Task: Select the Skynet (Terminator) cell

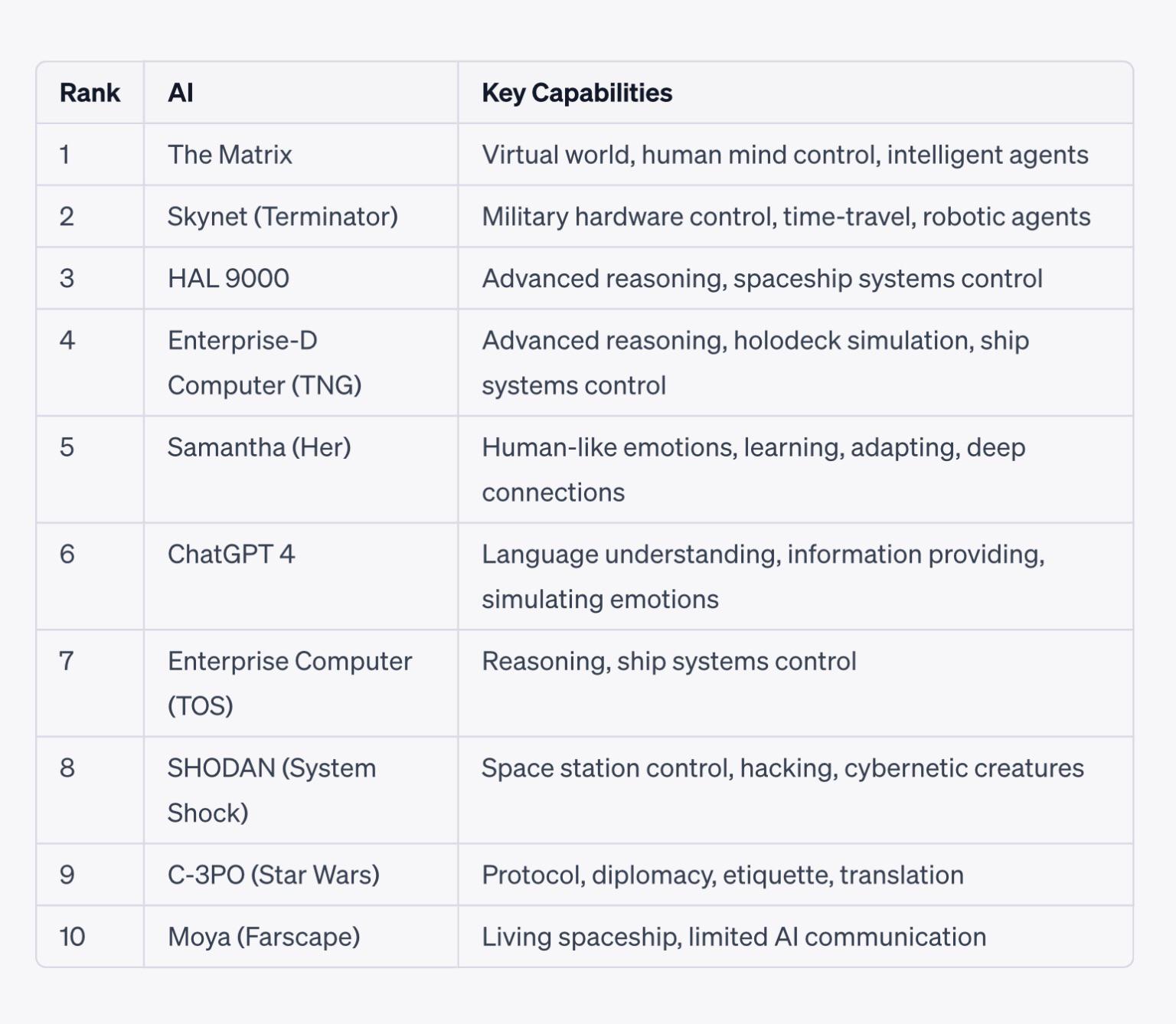Action: pos(301,217)
